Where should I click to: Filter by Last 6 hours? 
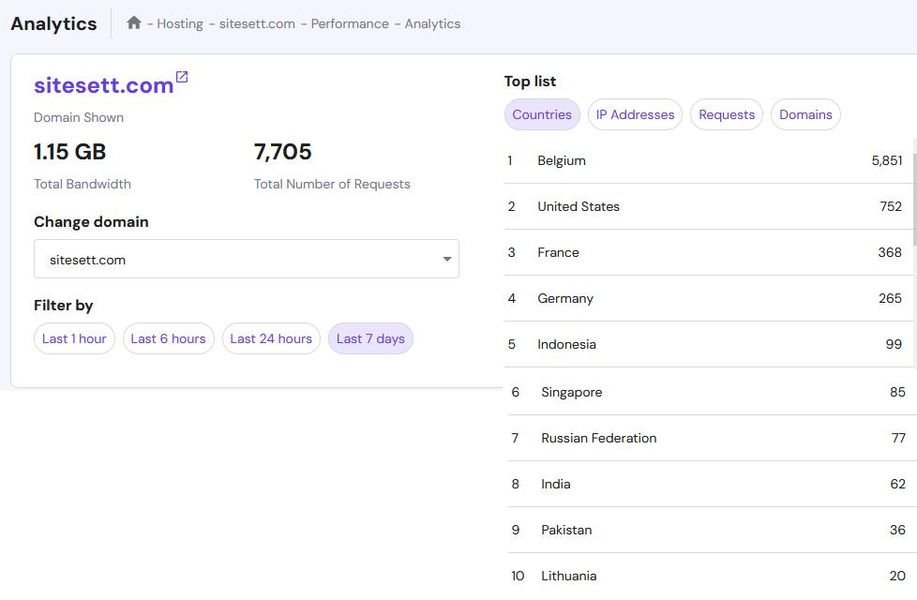(168, 339)
